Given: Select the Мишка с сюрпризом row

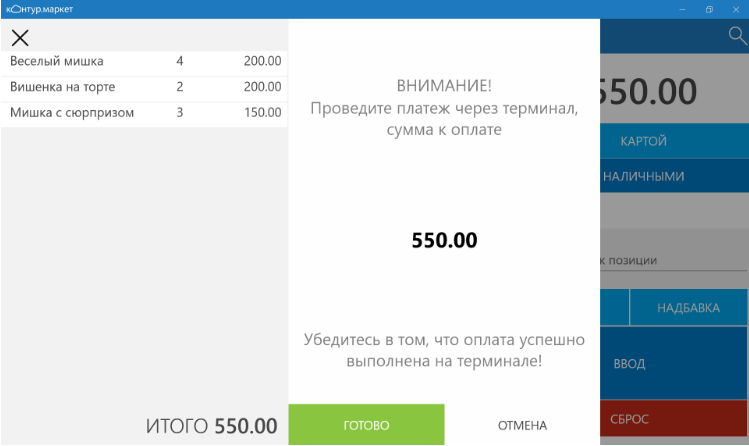Looking at the screenshot, I should (x=144, y=113).
